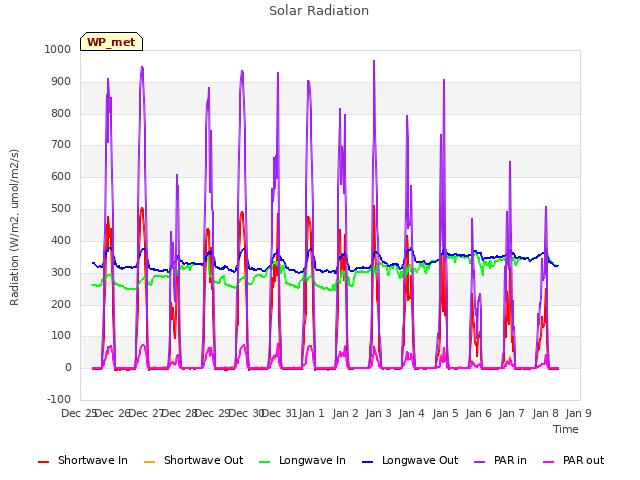Toggle the Longwave Out legend entry
The image size is (640, 480).
[x=410, y=460]
